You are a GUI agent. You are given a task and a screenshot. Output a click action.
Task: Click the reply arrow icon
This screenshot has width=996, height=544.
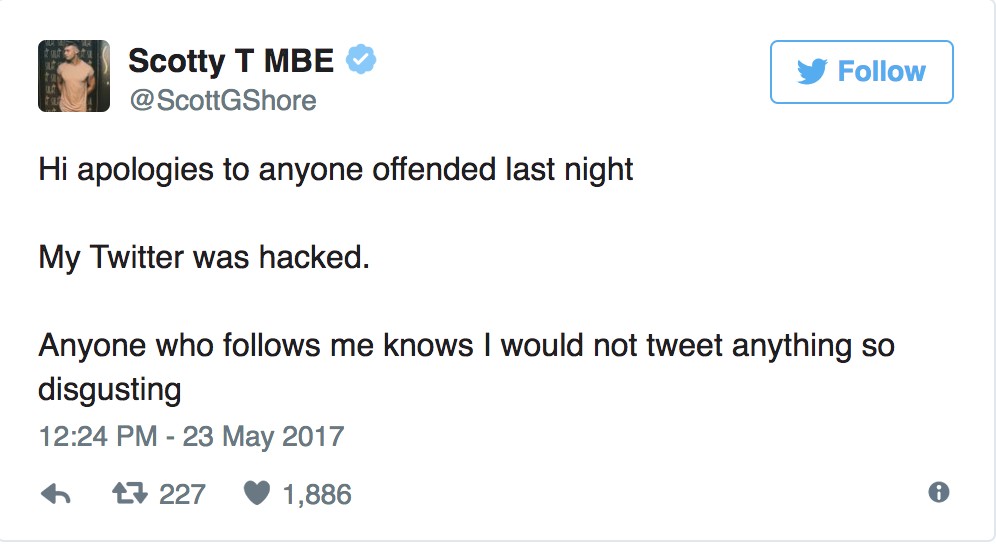click(55, 493)
